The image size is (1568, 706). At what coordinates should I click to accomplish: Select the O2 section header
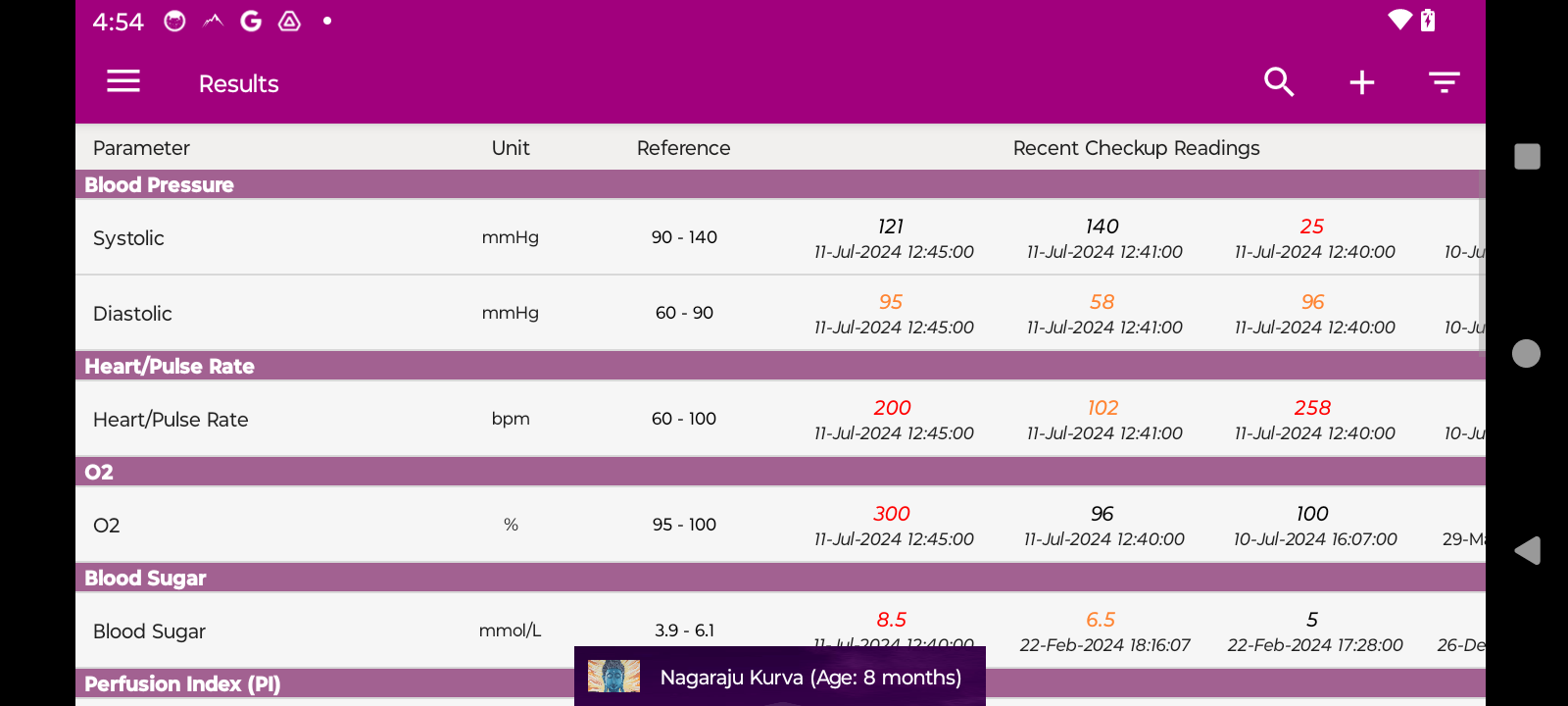click(x=780, y=472)
